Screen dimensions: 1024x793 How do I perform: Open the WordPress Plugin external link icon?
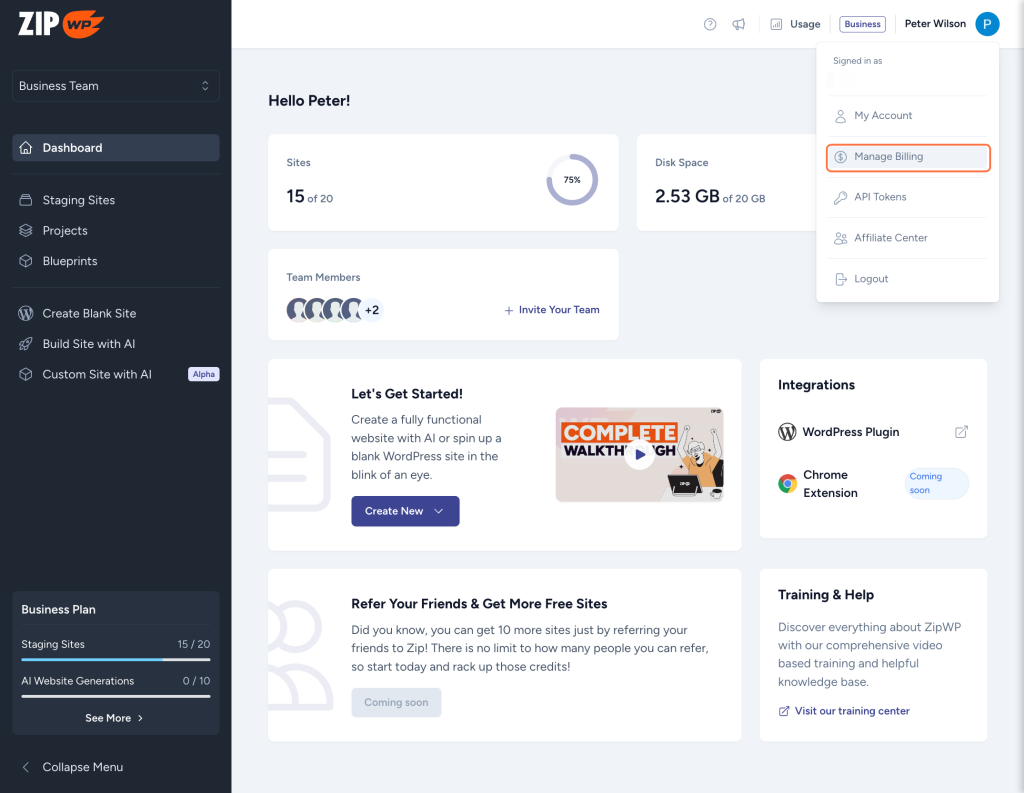tap(961, 431)
